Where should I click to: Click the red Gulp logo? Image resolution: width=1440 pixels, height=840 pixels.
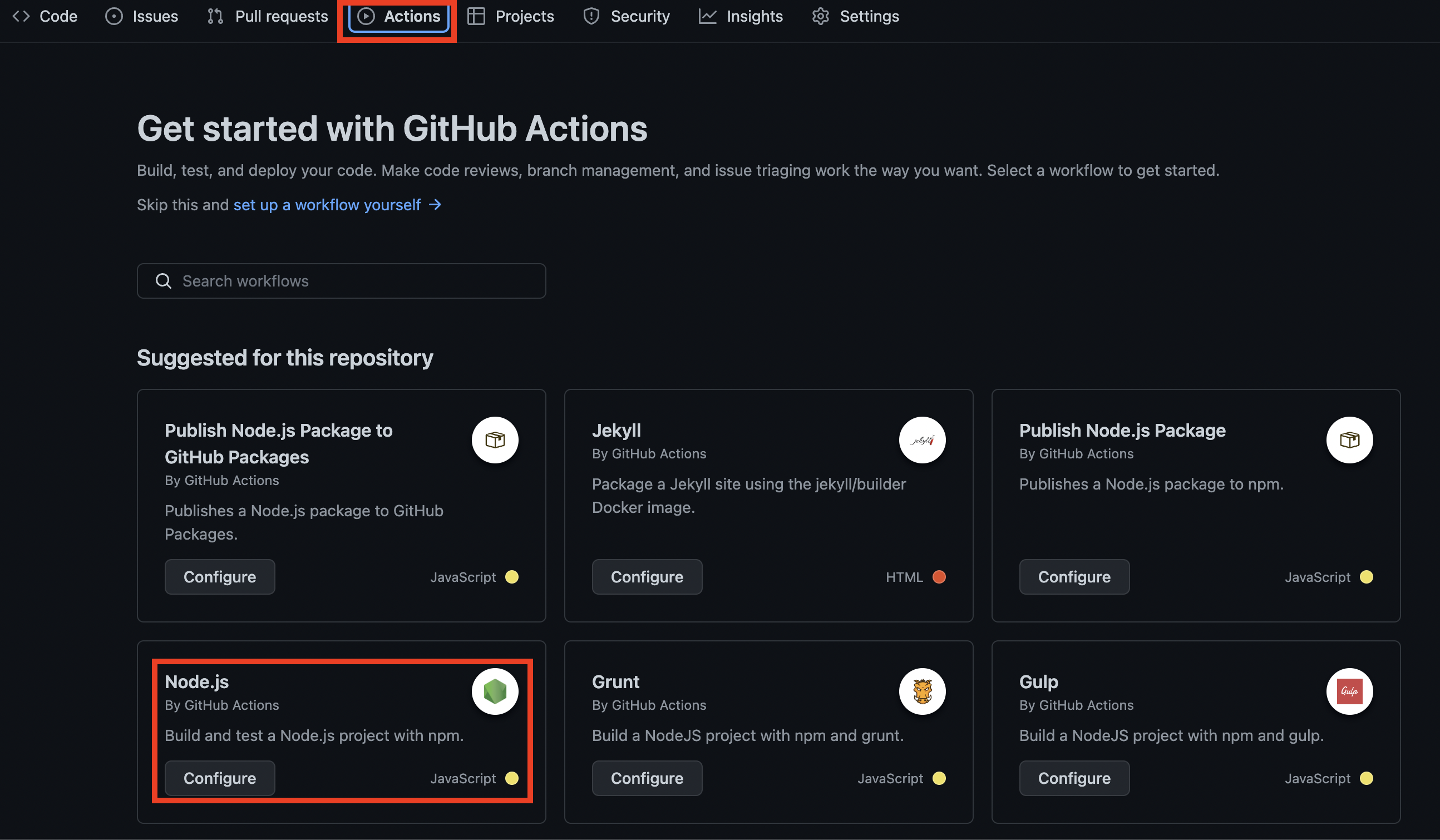click(x=1349, y=691)
